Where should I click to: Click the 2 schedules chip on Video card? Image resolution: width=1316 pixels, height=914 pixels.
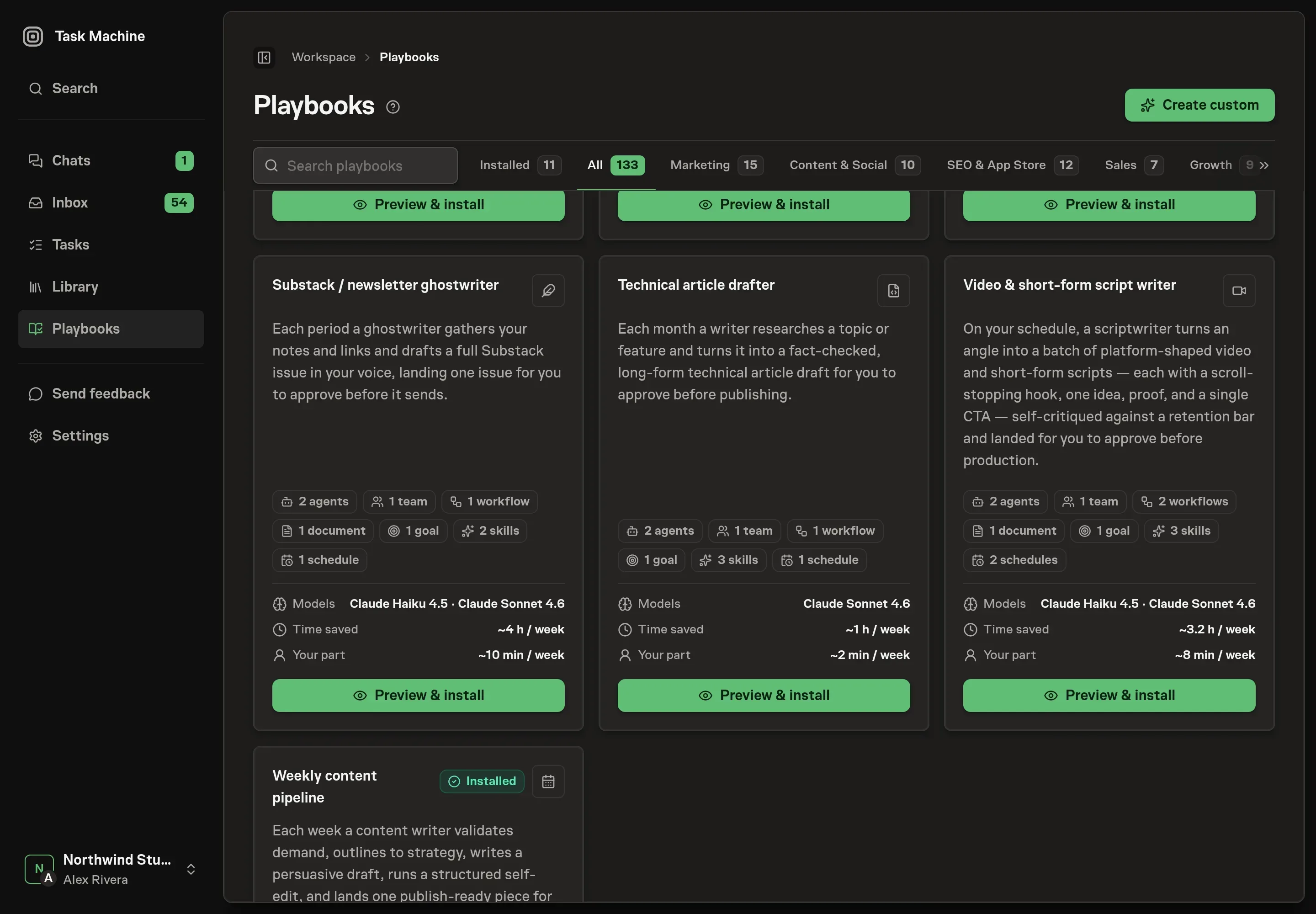pos(1014,560)
